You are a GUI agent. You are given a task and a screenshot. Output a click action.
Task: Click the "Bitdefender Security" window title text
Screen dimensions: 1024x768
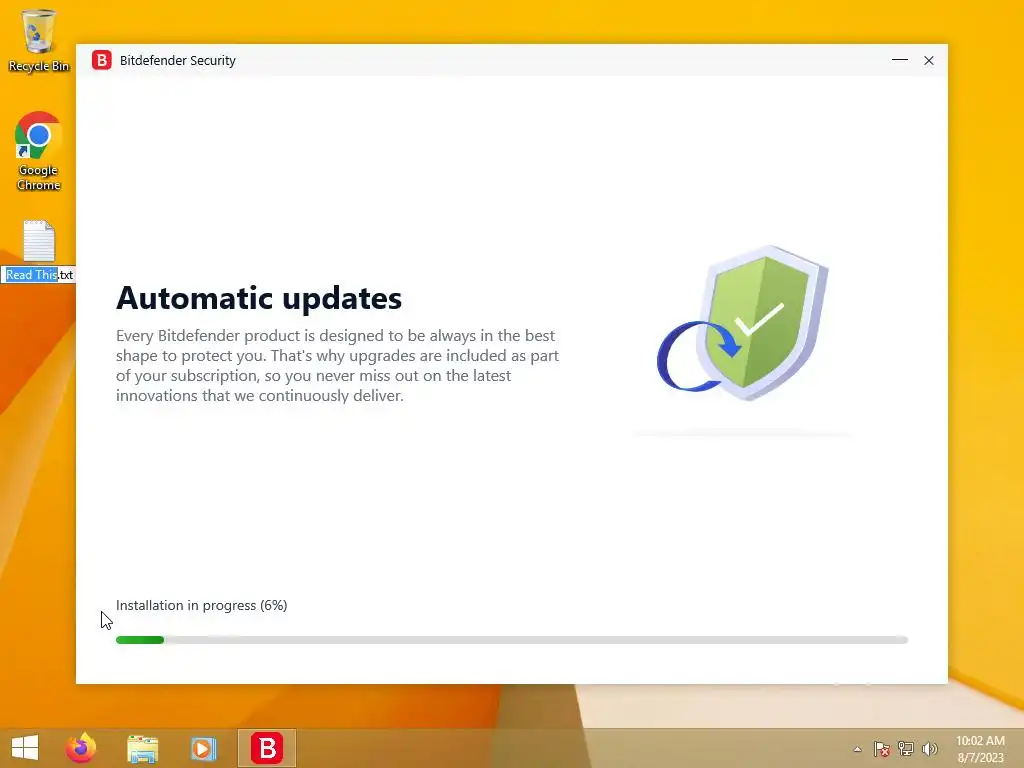pos(178,60)
